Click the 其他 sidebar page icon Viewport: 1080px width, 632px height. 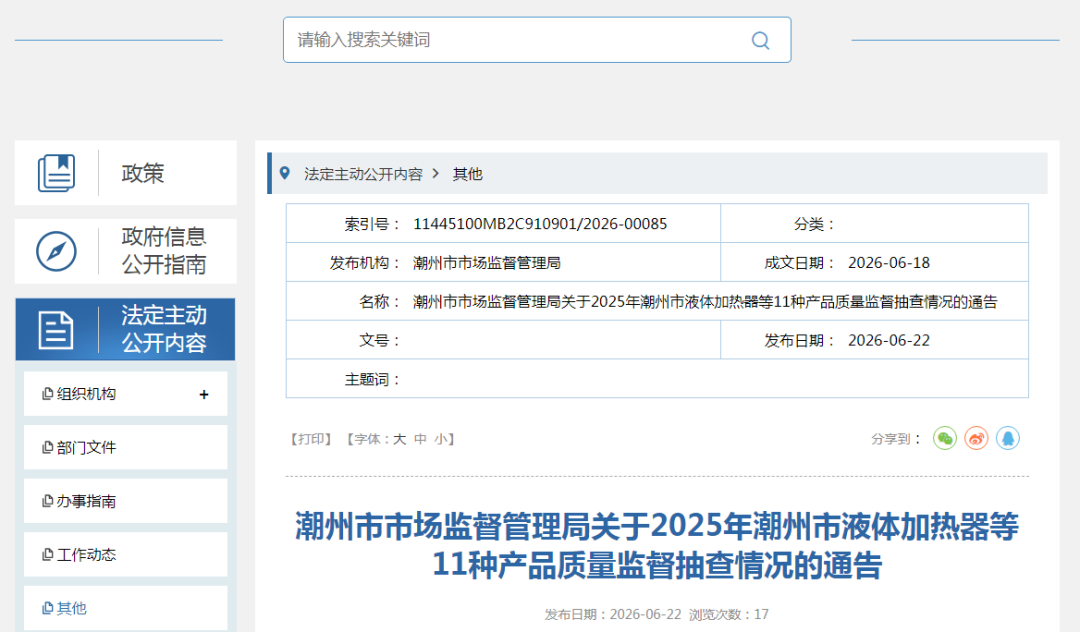[48, 608]
